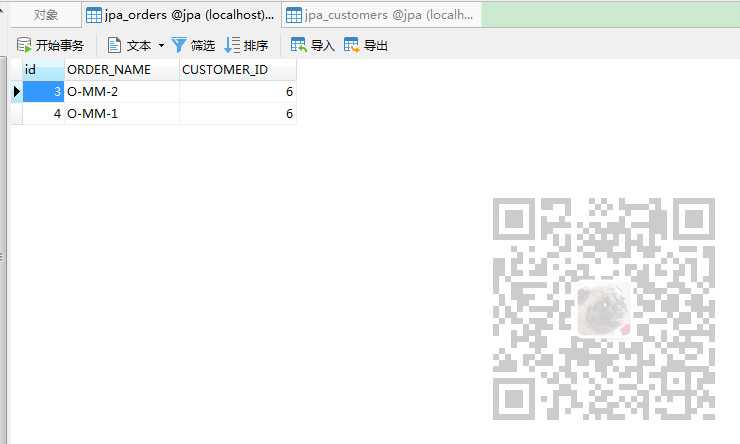Select the id cell with value 4
The height and width of the screenshot is (444, 740).
tap(43, 114)
